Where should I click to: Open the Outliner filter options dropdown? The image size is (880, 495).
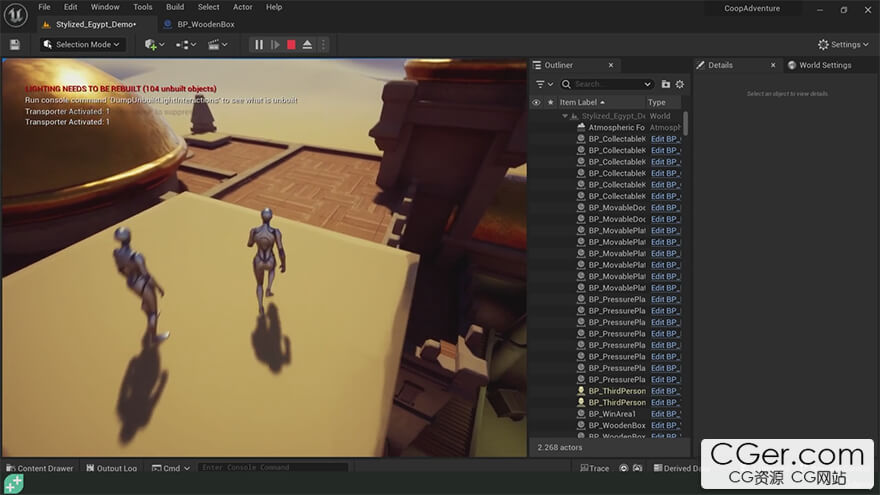coord(544,84)
